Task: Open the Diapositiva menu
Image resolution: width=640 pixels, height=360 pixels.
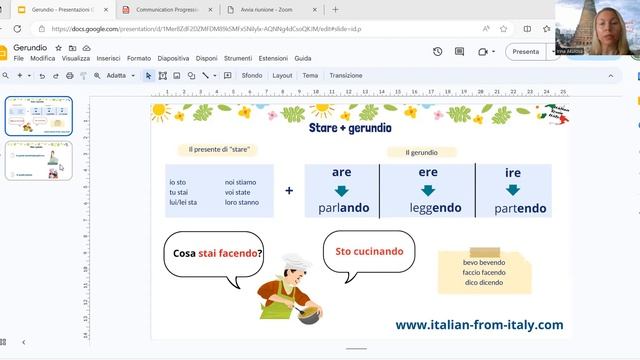Action: [173, 58]
